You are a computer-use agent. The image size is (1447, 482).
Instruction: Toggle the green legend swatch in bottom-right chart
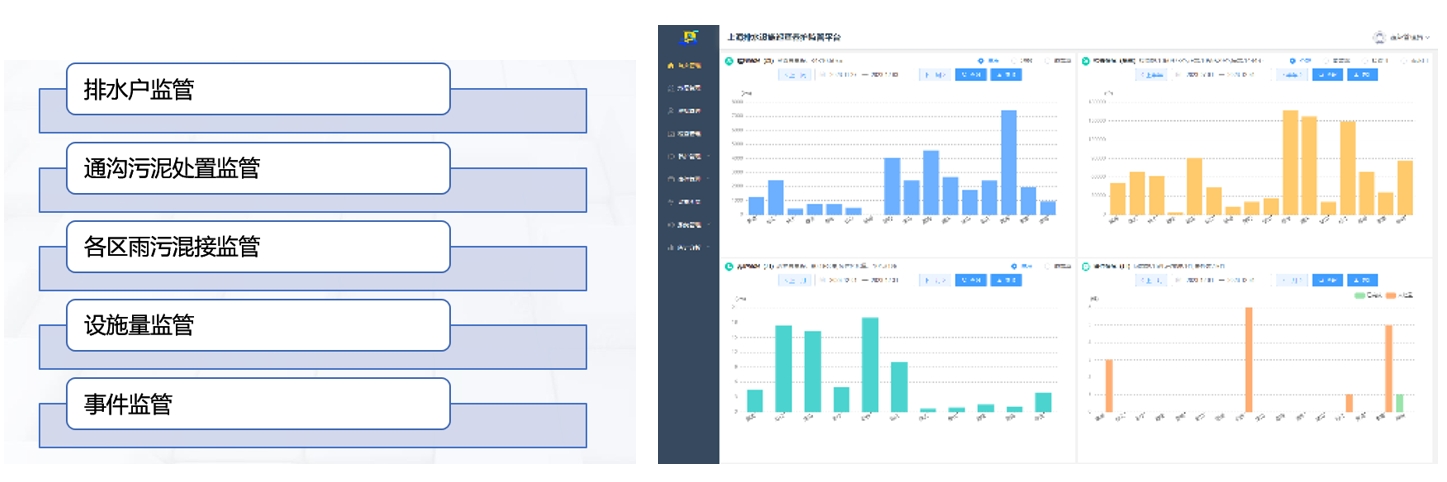coord(1362,295)
